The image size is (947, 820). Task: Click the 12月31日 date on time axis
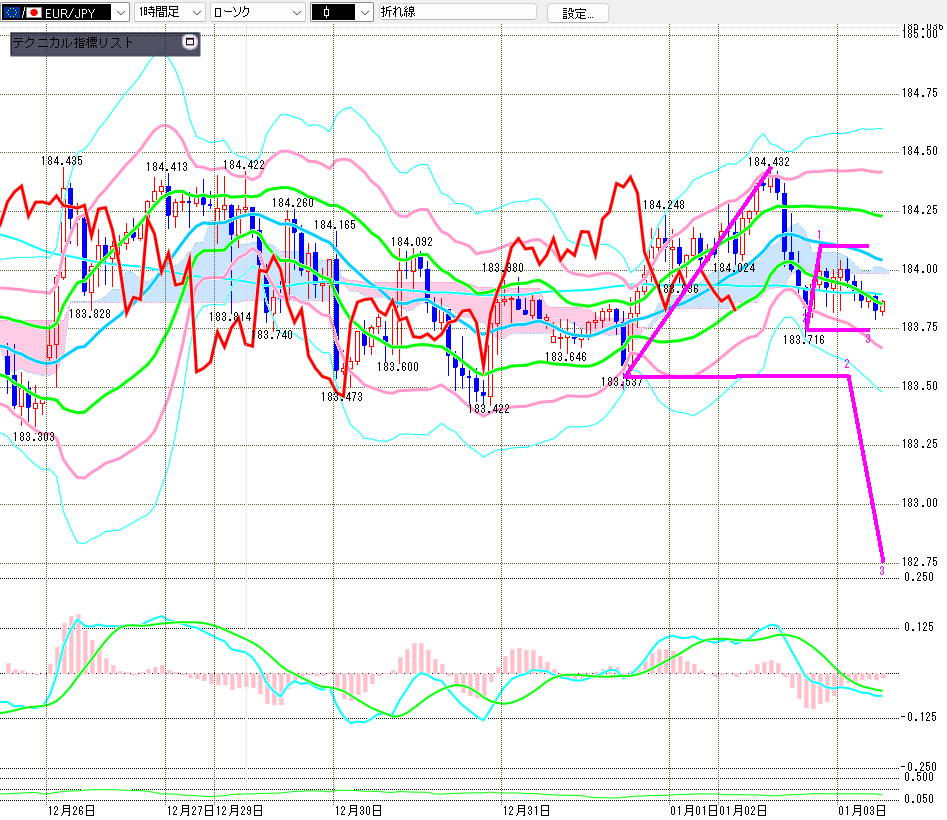(x=526, y=809)
